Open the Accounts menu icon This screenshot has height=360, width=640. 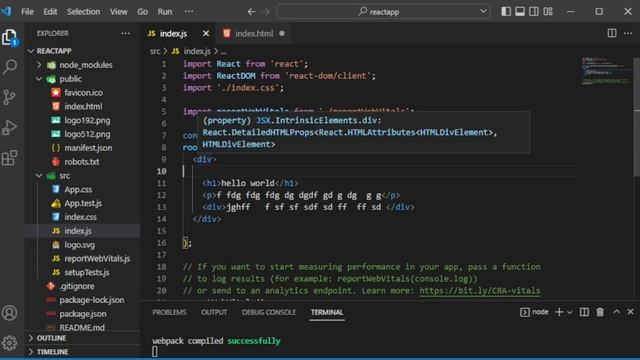(9, 313)
